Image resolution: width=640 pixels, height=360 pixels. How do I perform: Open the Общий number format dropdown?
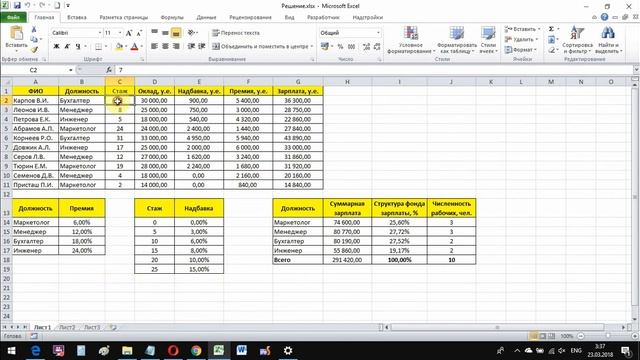point(378,33)
